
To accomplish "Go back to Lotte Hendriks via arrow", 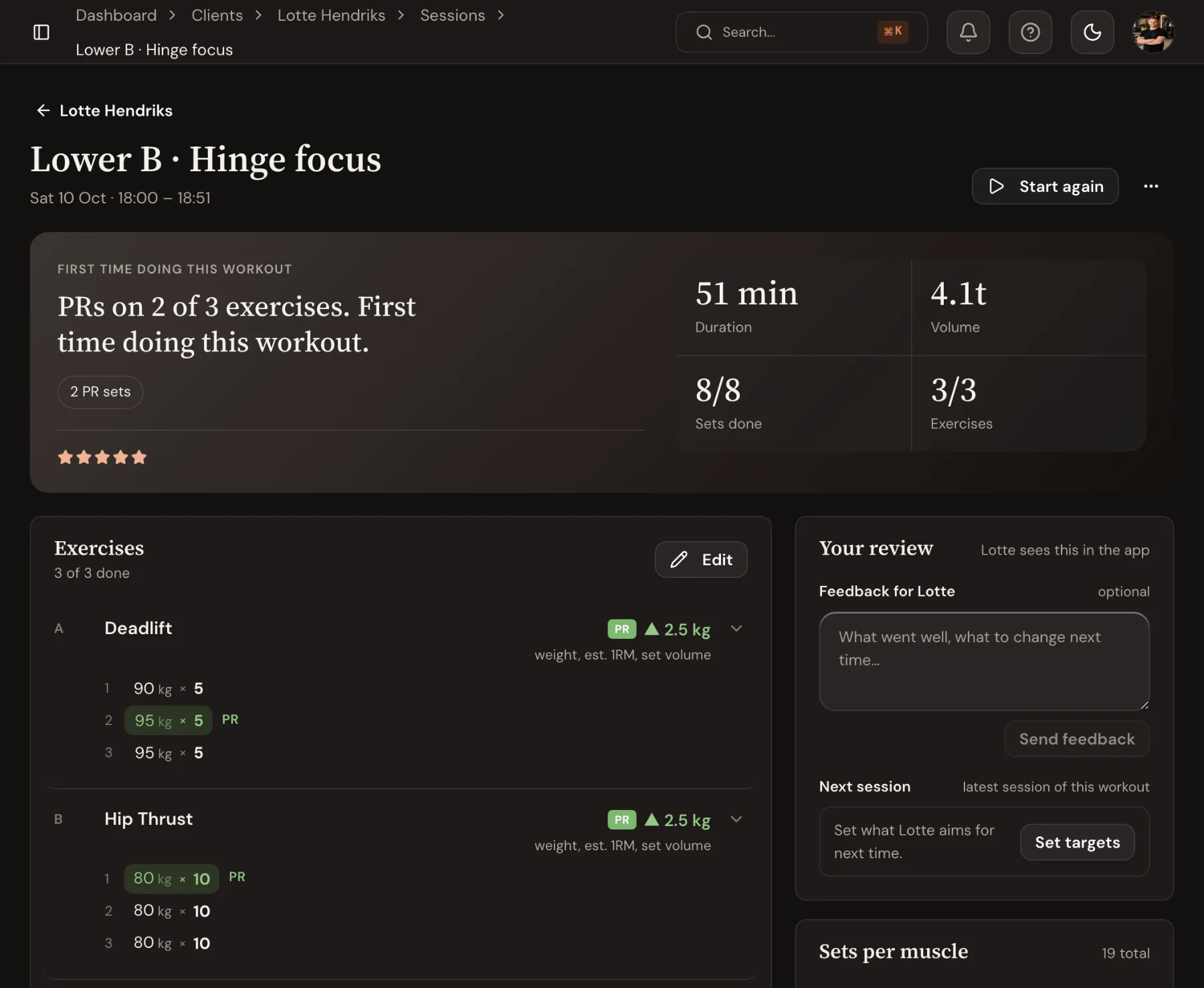I will coord(104,110).
